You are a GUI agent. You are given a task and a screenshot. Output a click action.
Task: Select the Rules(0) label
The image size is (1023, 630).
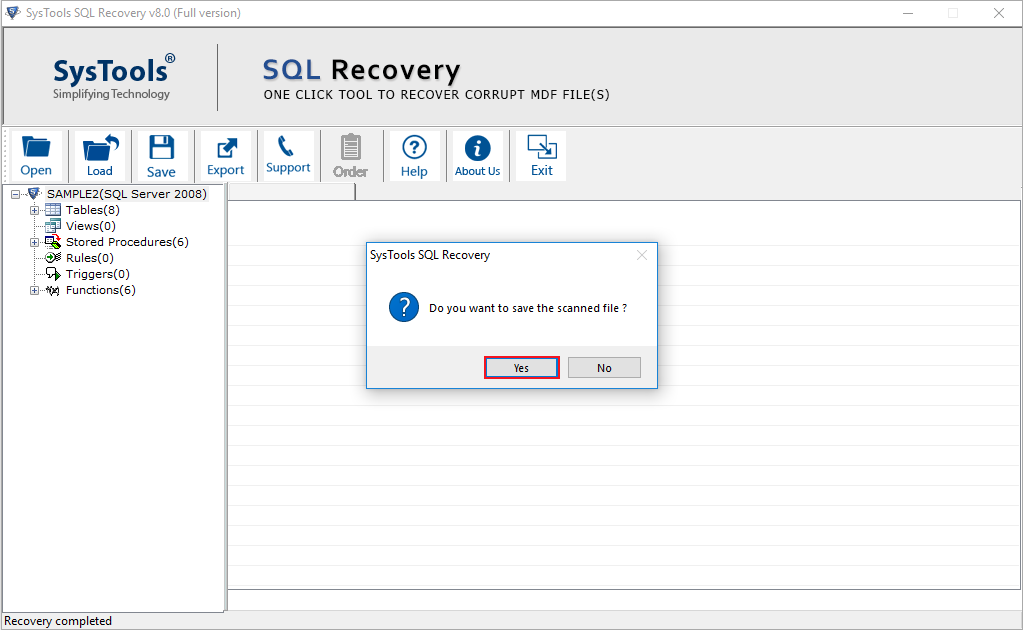tap(89, 258)
